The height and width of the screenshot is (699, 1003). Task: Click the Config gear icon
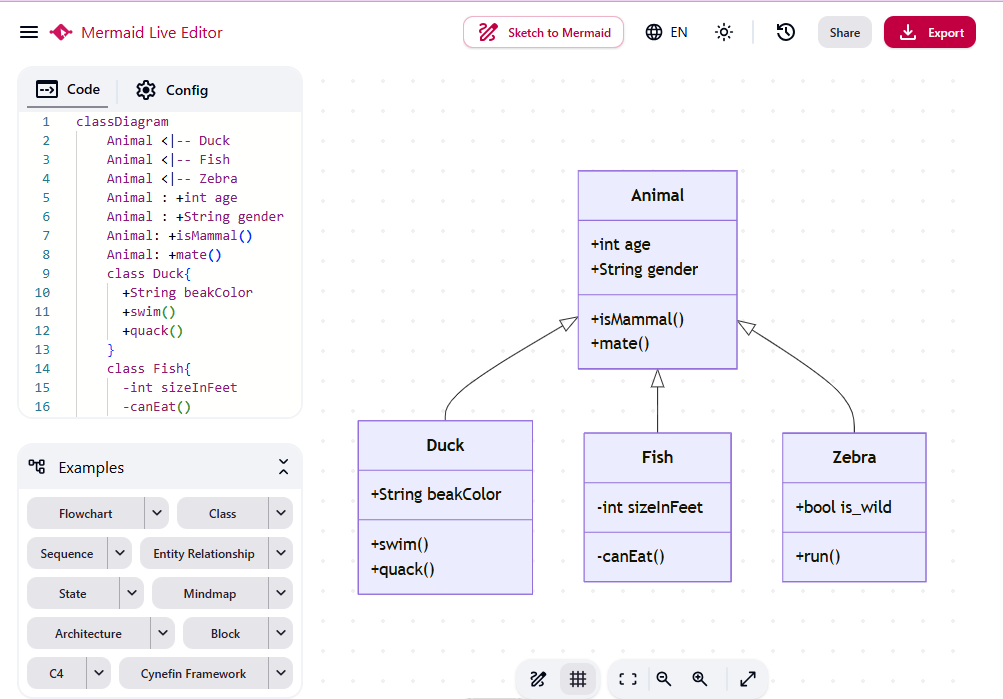click(146, 90)
